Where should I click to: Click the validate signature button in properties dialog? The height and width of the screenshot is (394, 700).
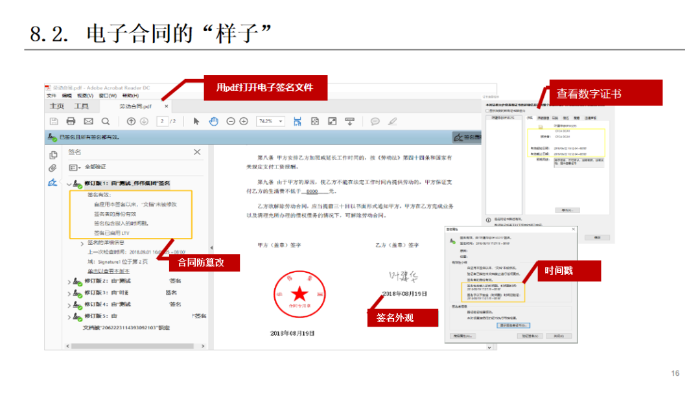tap(530, 336)
